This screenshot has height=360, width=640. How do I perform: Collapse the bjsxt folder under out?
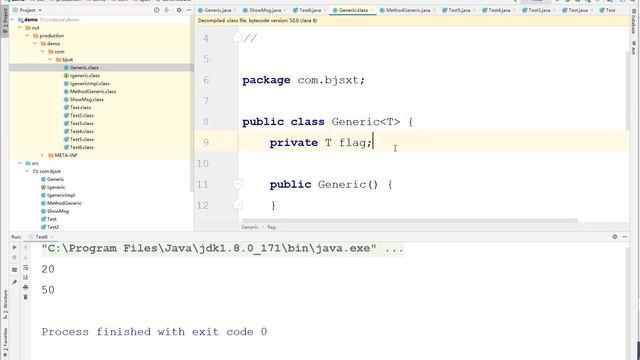click(50, 60)
